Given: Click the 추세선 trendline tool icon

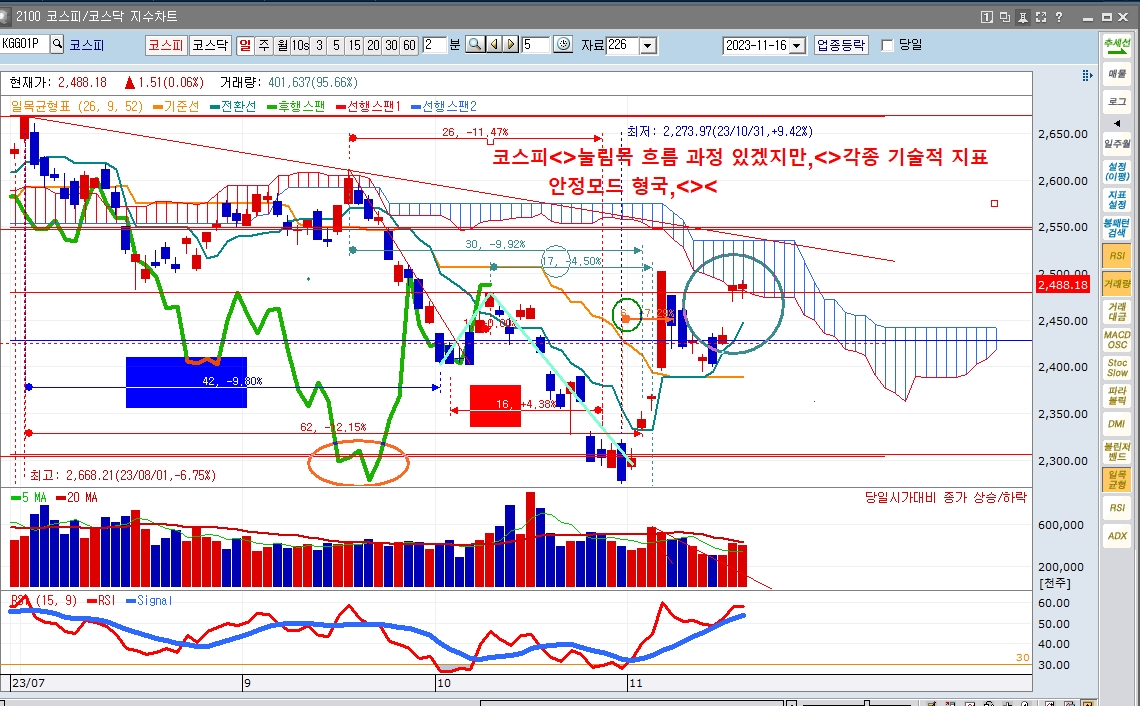Looking at the screenshot, I should pos(1117,44).
